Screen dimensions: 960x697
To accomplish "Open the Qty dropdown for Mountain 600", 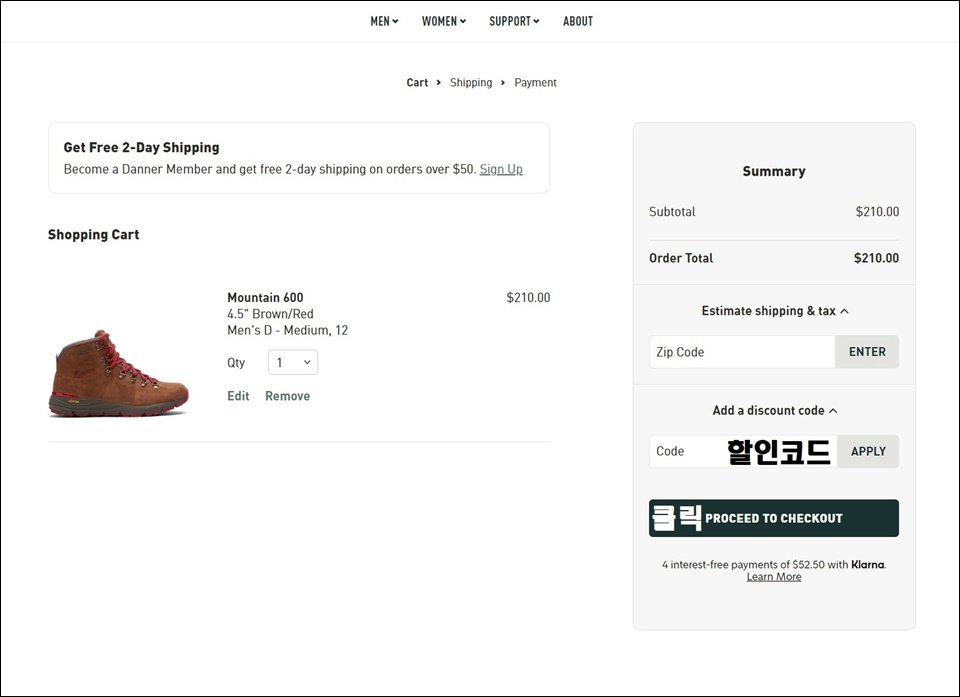I will [293, 363].
